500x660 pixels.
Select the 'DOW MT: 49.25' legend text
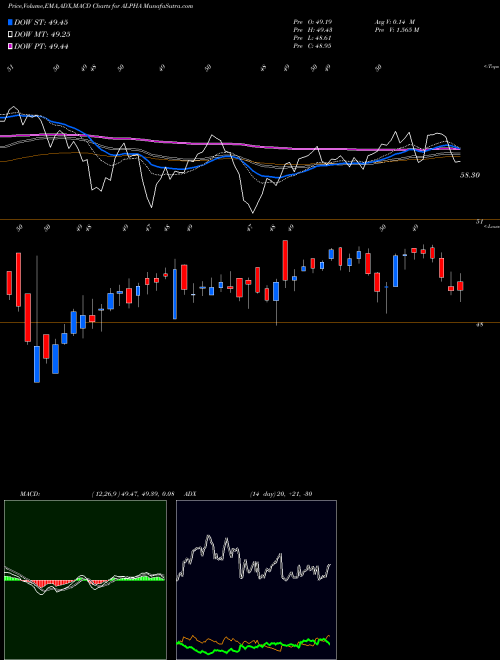(x=42, y=35)
